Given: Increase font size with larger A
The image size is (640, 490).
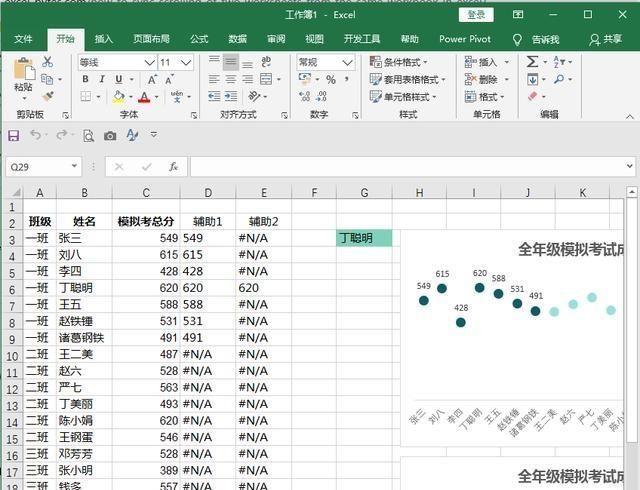Looking at the screenshot, I should point(152,80).
